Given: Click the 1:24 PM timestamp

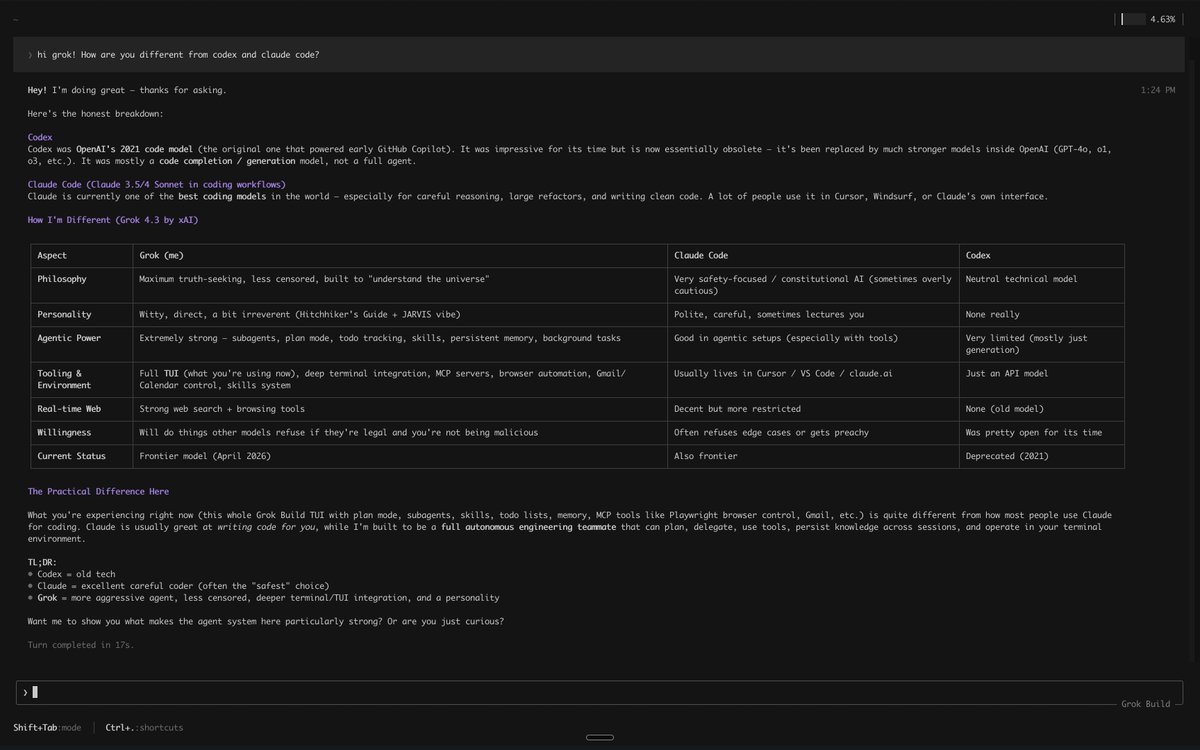Looking at the screenshot, I should [1157, 90].
